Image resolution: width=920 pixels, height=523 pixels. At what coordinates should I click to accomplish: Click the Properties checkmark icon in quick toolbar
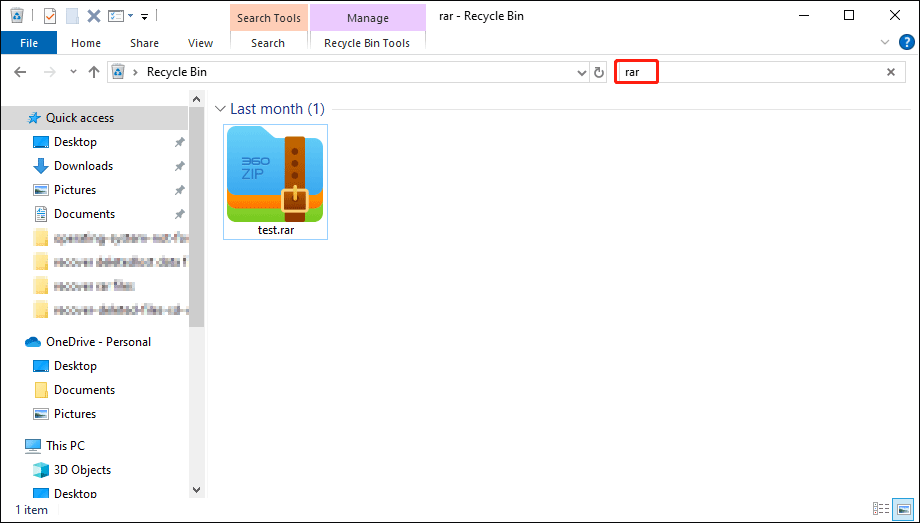pos(50,16)
